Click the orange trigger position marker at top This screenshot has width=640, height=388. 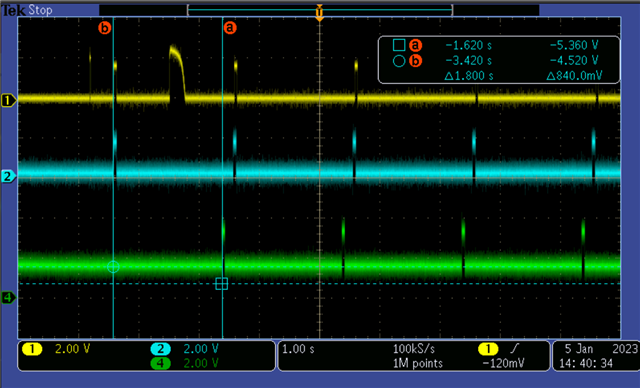[319, 12]
